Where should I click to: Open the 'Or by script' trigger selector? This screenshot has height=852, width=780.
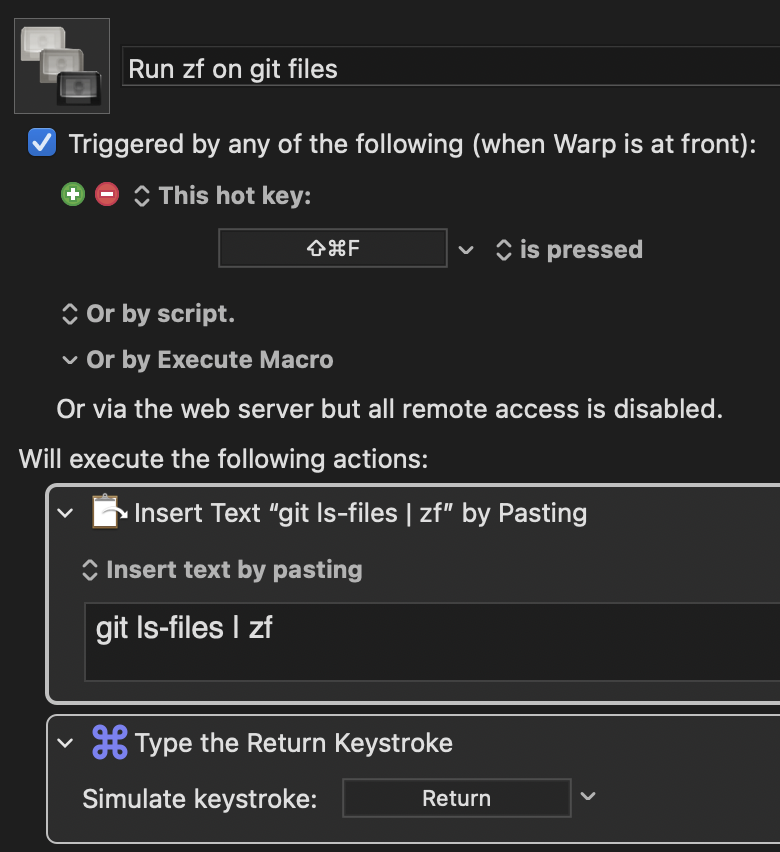tap(68, 313)
